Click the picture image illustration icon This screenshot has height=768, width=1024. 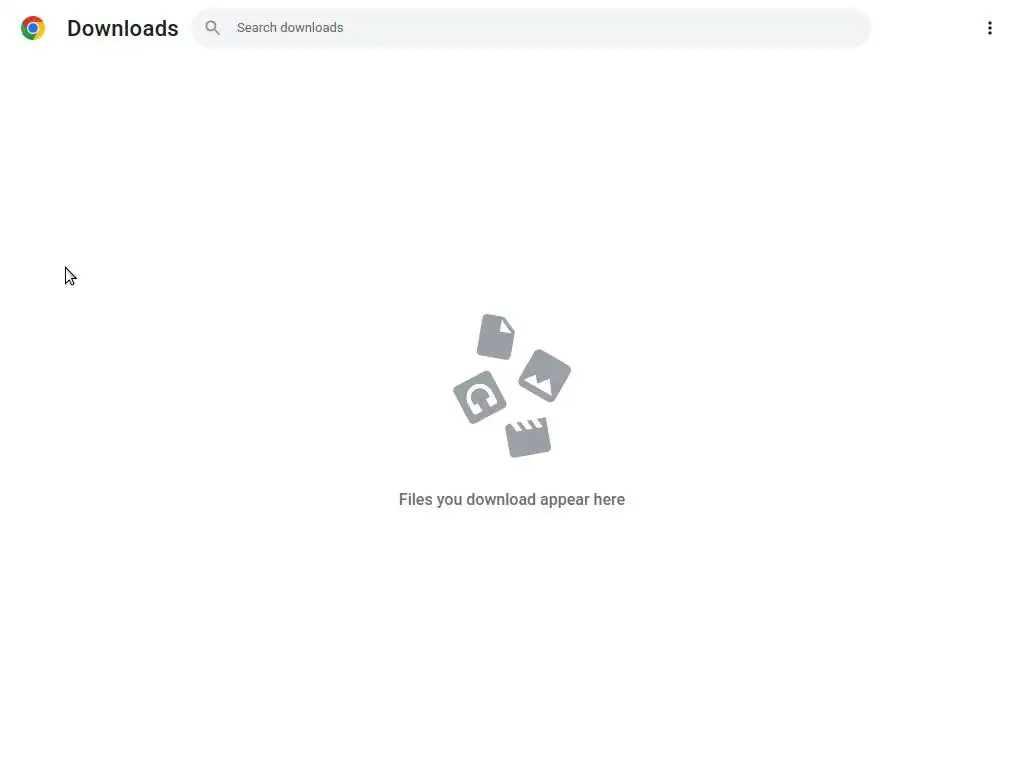[x=545, y=376]
